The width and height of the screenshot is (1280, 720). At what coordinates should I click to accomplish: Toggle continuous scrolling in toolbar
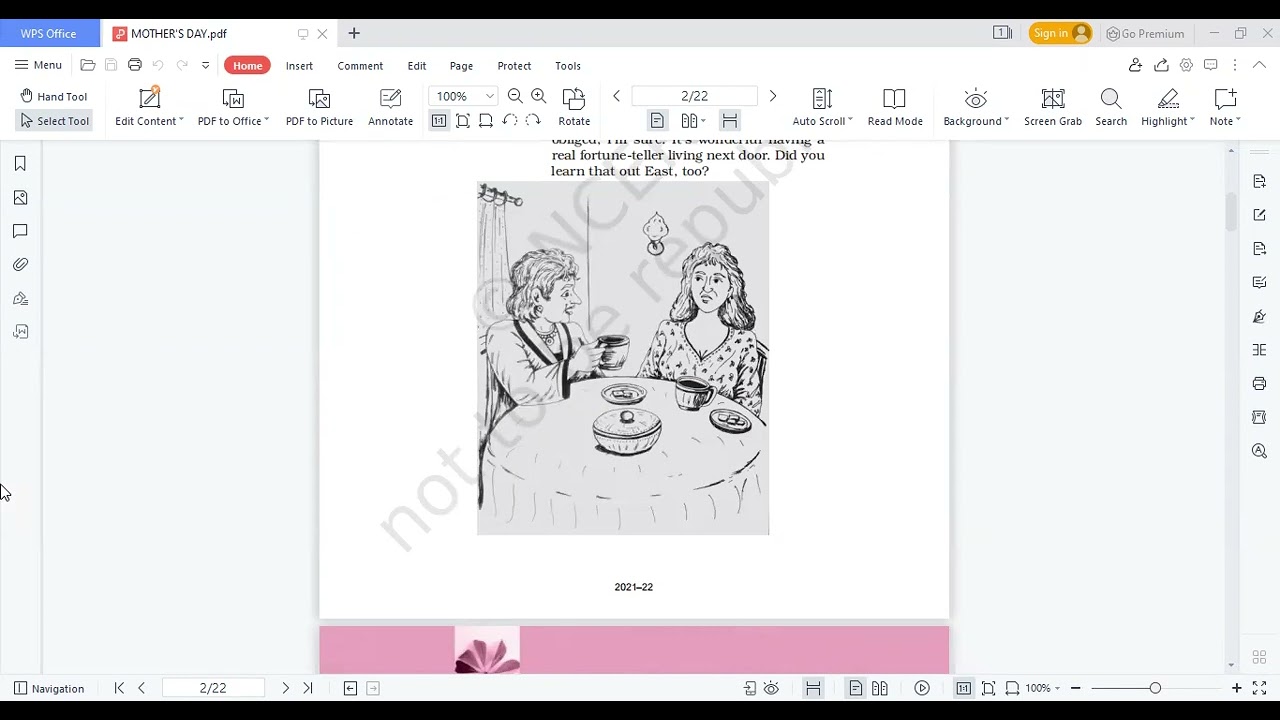tap(730, 121)
